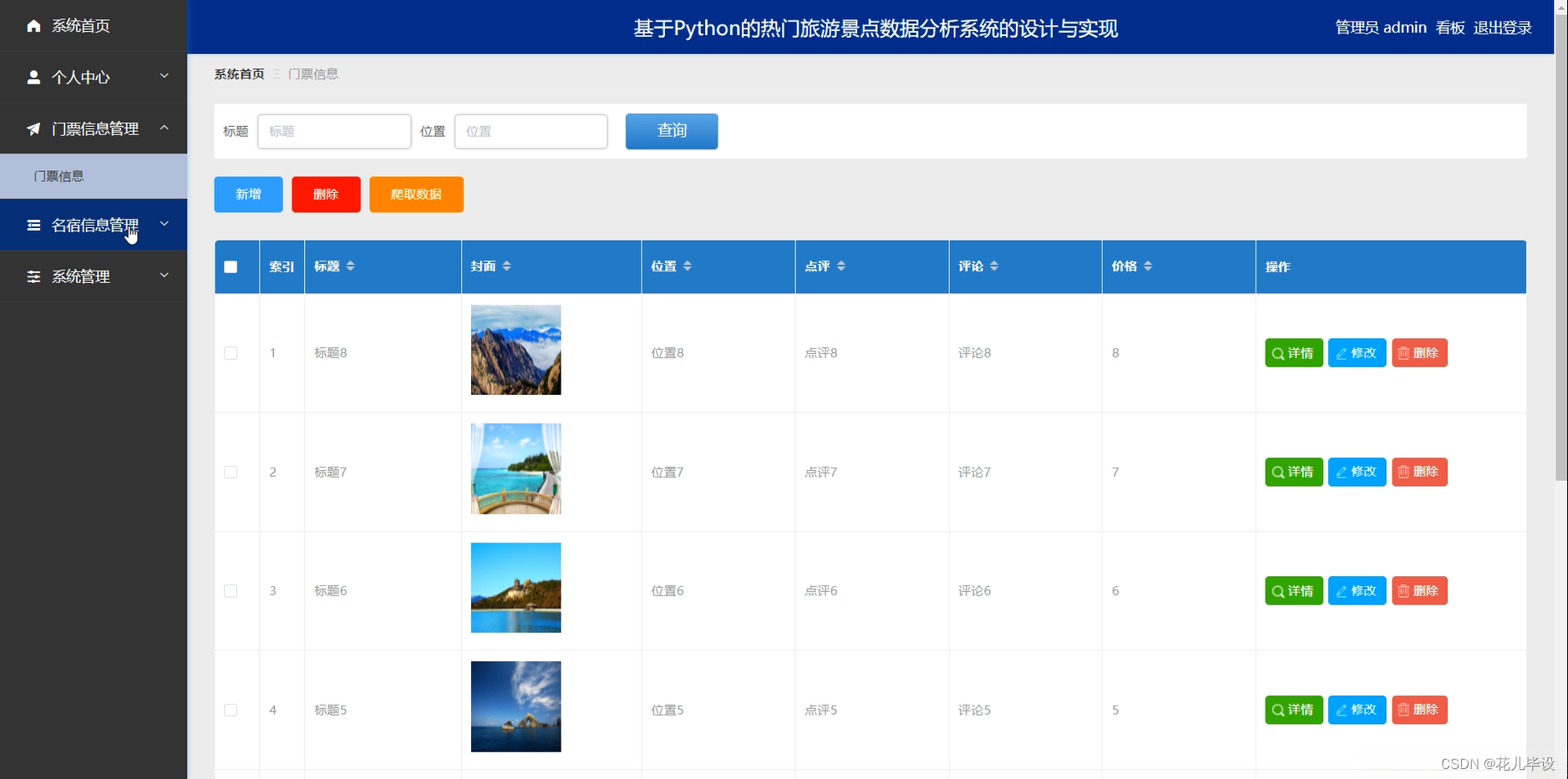Select the home icon beside 系统首页
The image size is (1568, 779).
pos(33,26)
